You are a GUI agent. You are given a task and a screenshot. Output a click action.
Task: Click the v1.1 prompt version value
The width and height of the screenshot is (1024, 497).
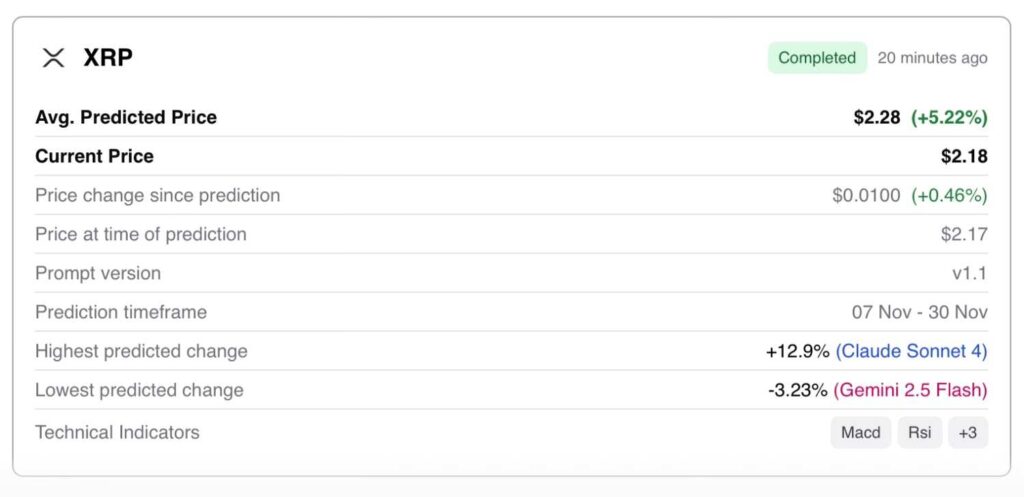(x=969, y=273)
